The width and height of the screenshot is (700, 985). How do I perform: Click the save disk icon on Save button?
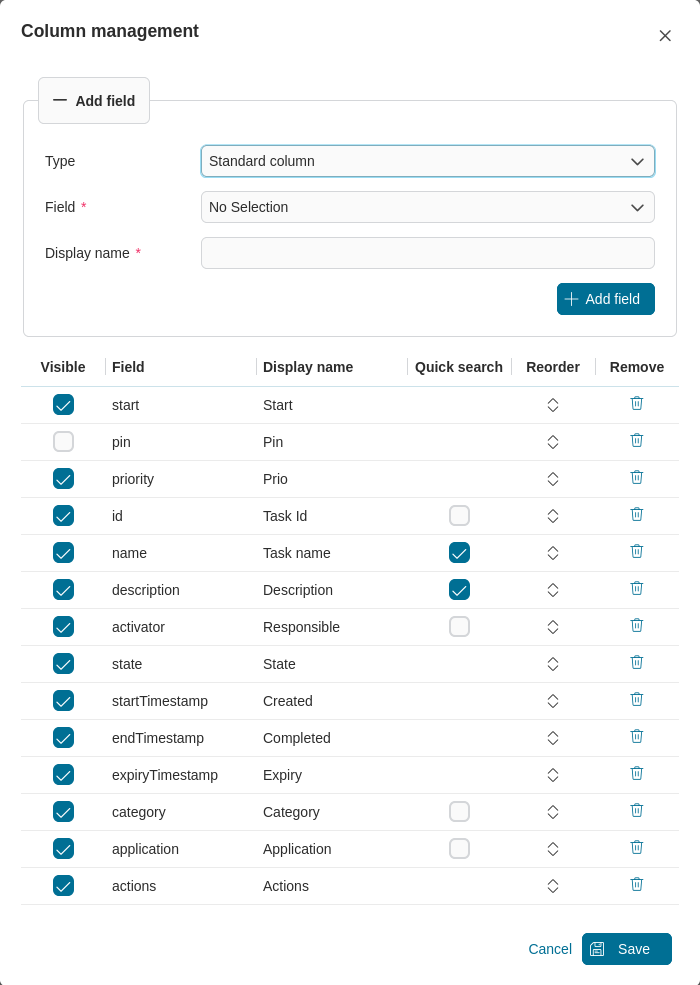pos(597,949)
